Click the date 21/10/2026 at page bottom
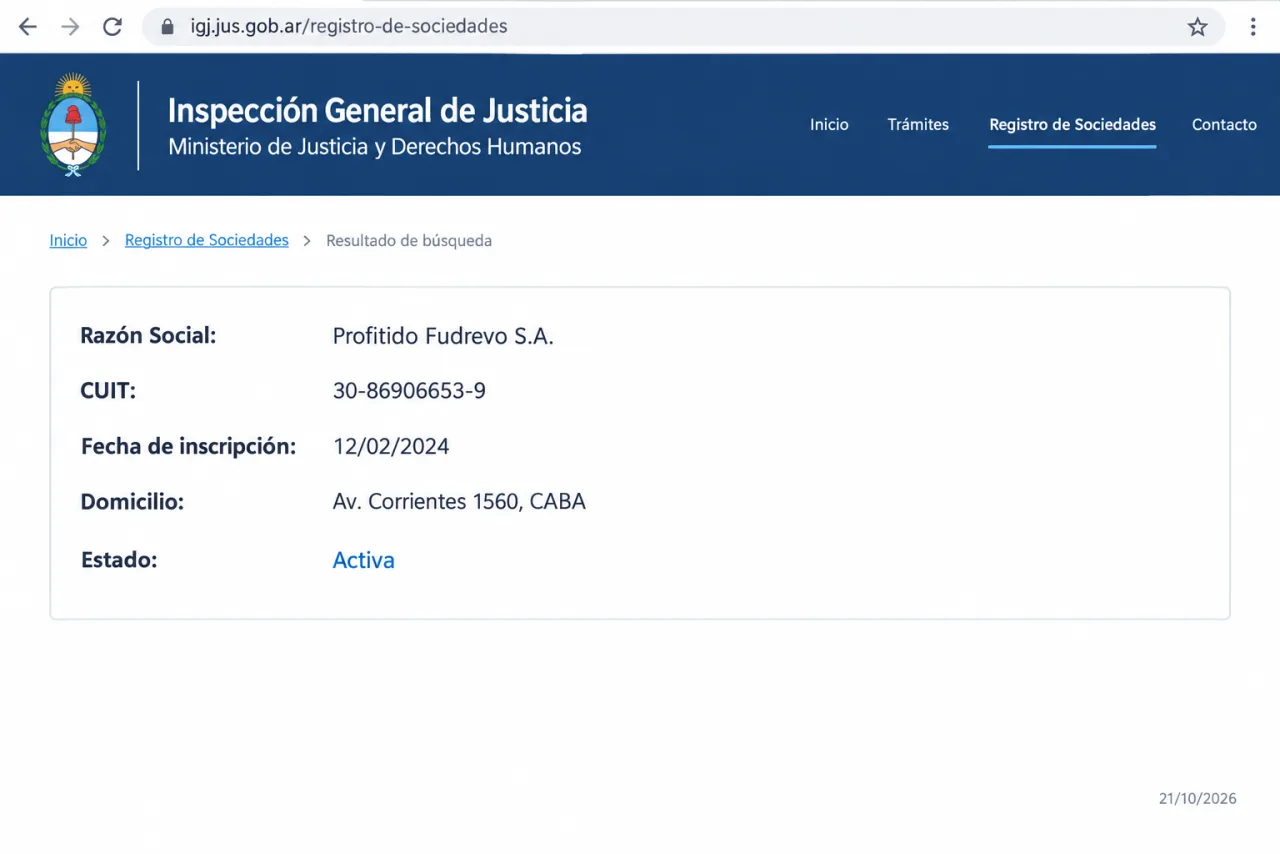The width and height of the screenshot is (1280, 854). click(1198, 798)
